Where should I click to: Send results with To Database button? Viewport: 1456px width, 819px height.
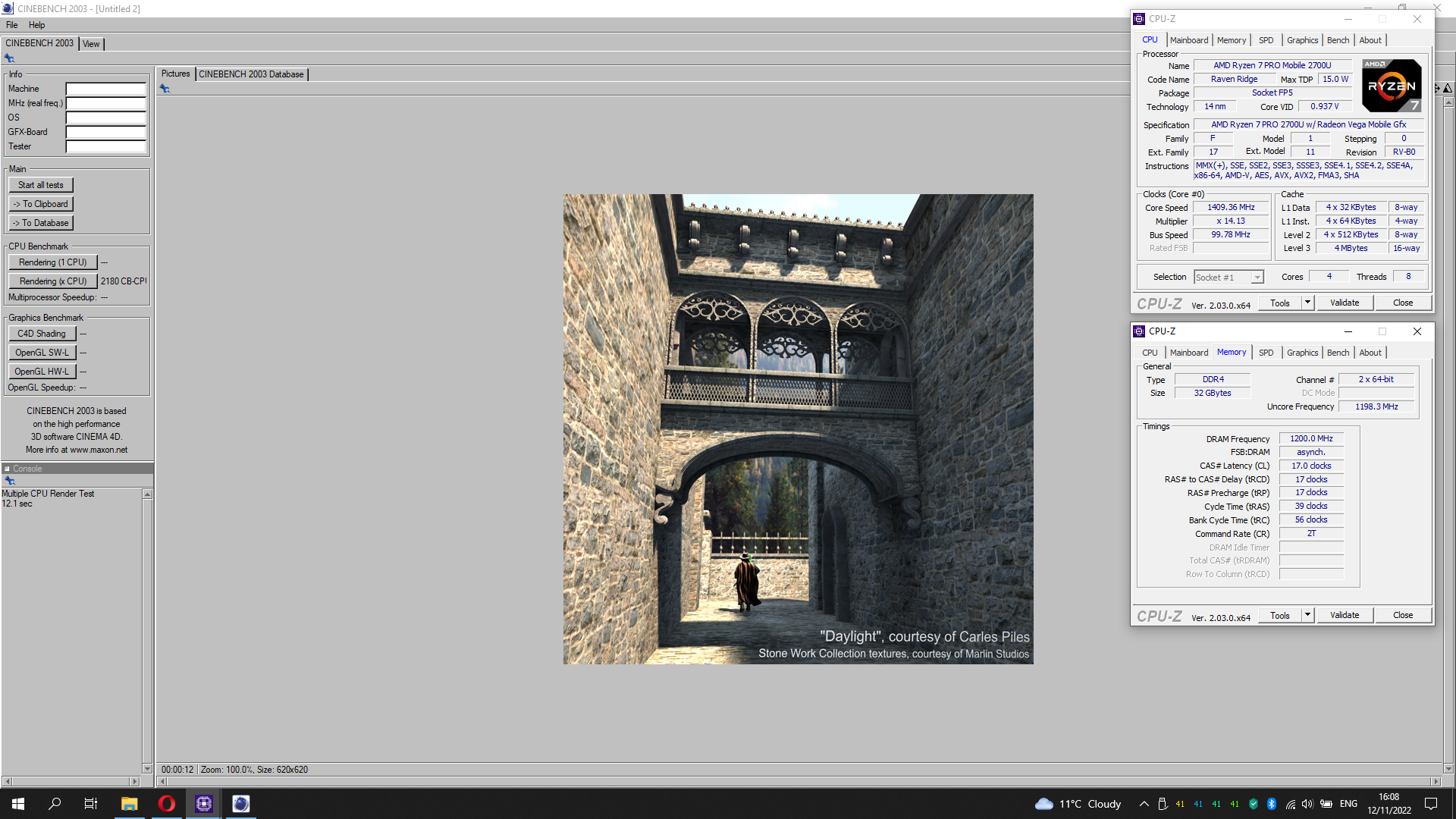pyautogui.click(x=41, y=223)
